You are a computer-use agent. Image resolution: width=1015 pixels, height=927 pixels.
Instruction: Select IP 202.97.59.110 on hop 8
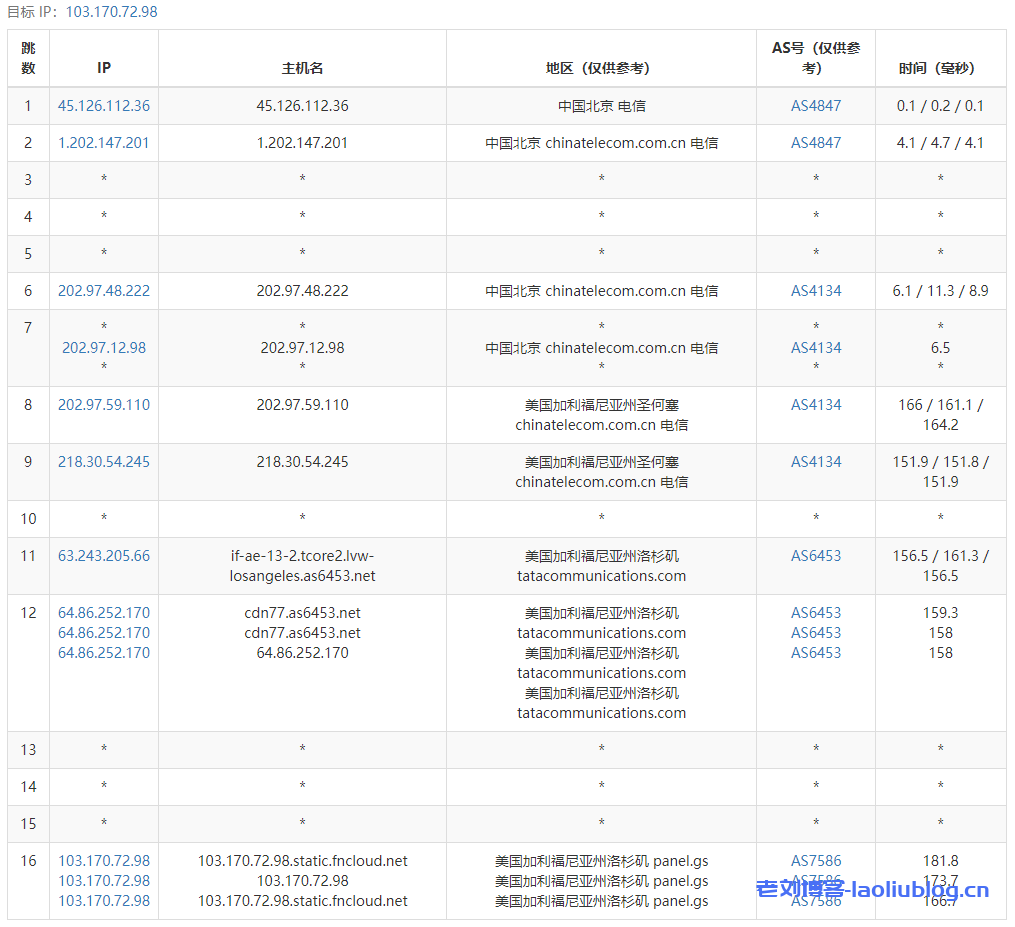click(x=104, y=405)
